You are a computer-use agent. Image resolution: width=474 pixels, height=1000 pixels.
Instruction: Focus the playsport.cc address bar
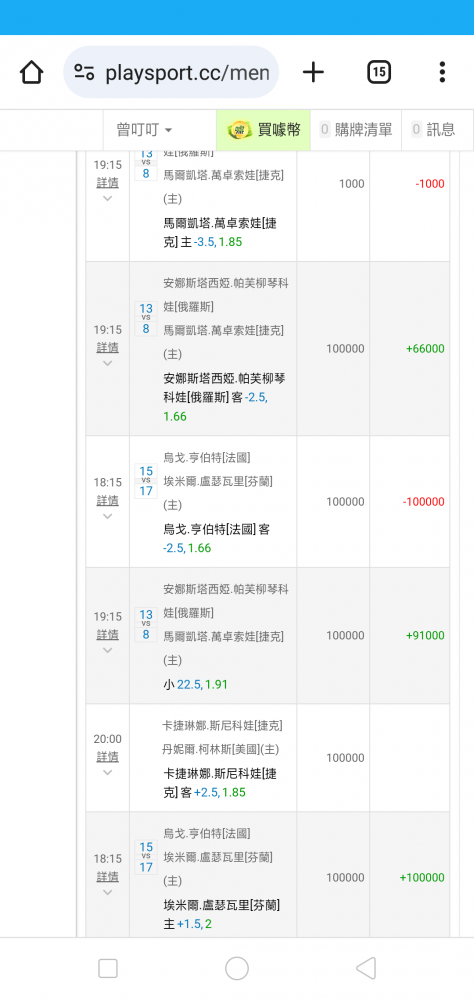(x=171, y=72)
